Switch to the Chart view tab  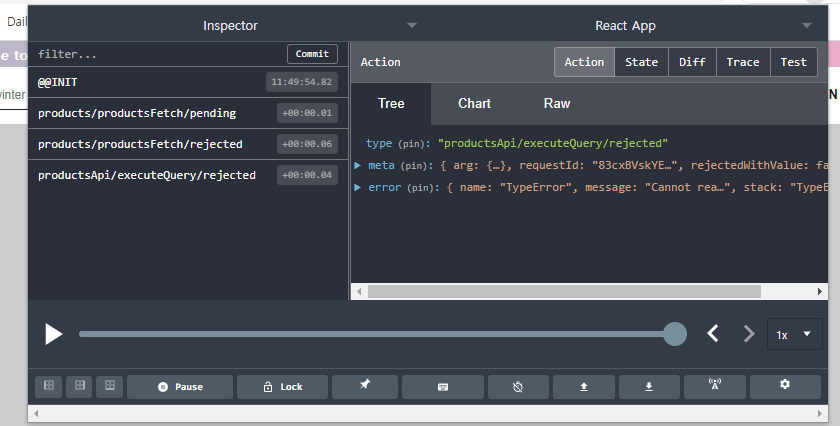tap(474, 103)
